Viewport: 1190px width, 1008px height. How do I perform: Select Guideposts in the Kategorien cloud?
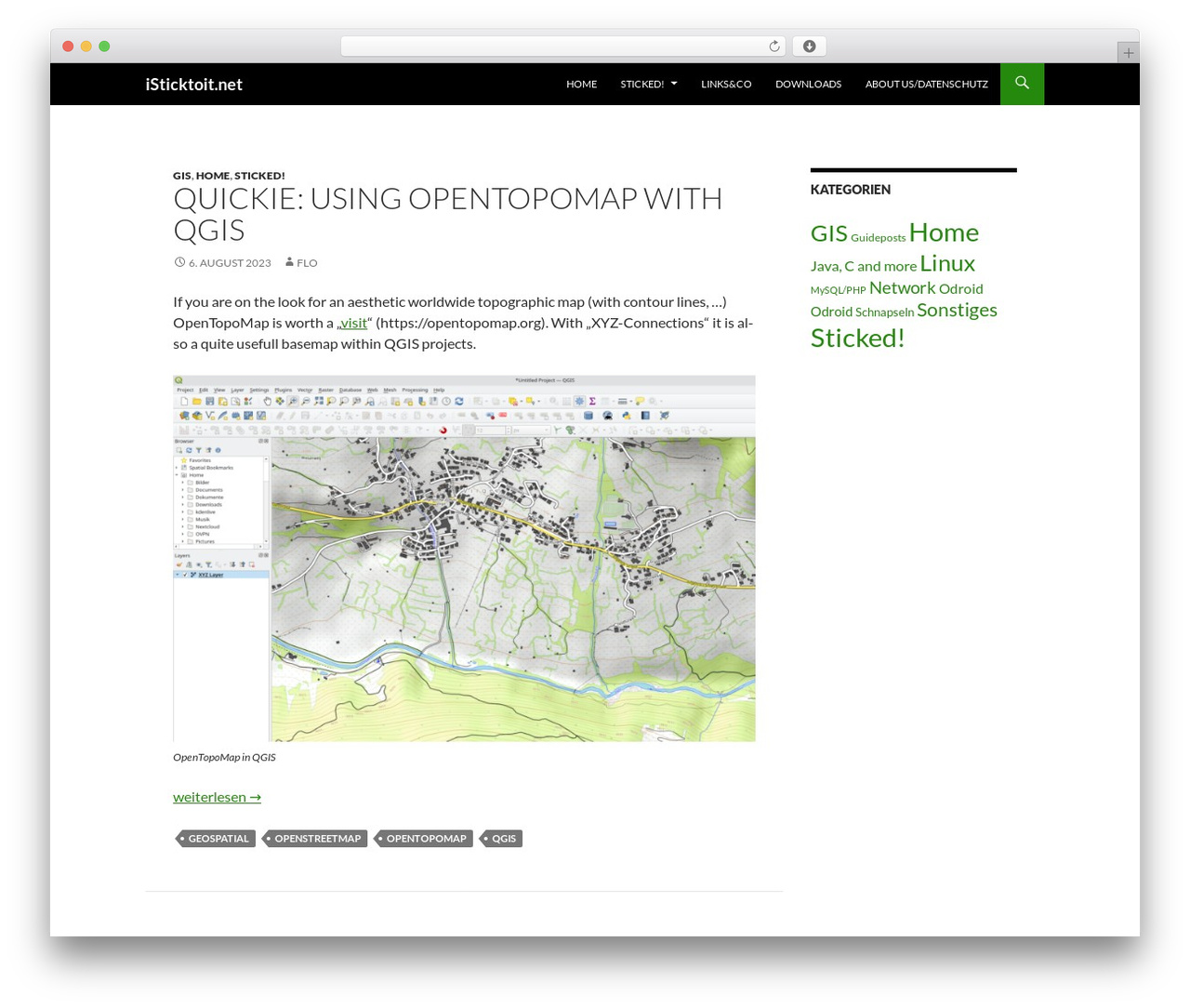pyautogui.click(x=878, y=238)
